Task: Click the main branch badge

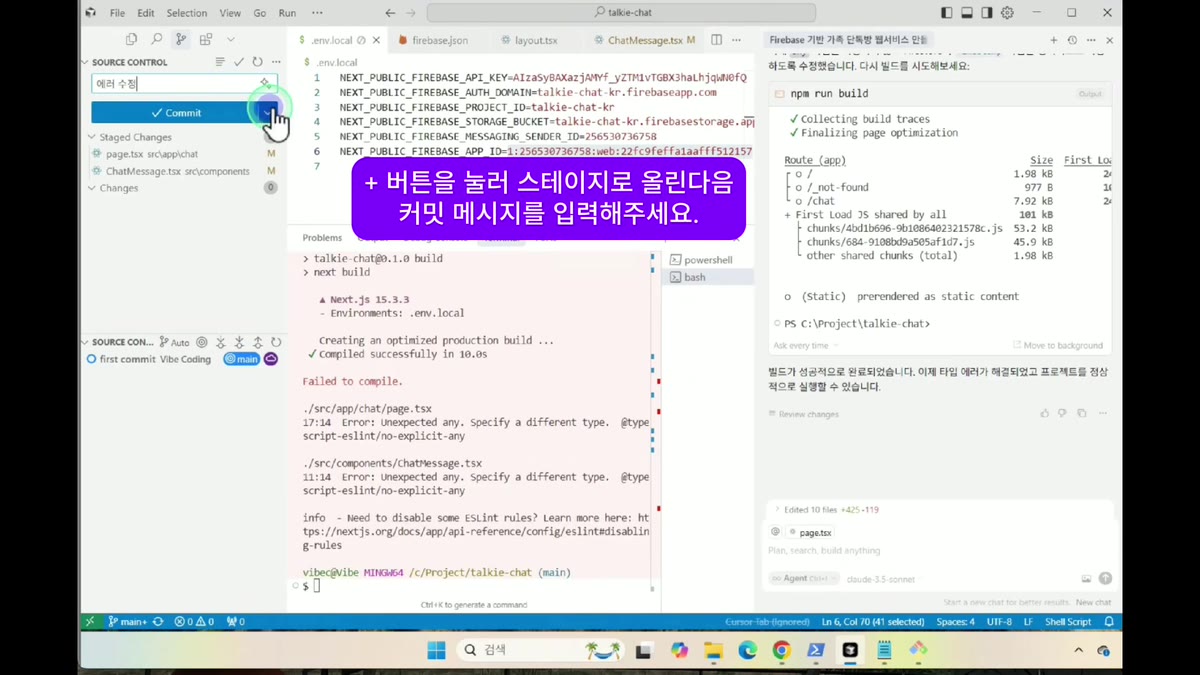Action: [x=241, y=359]
